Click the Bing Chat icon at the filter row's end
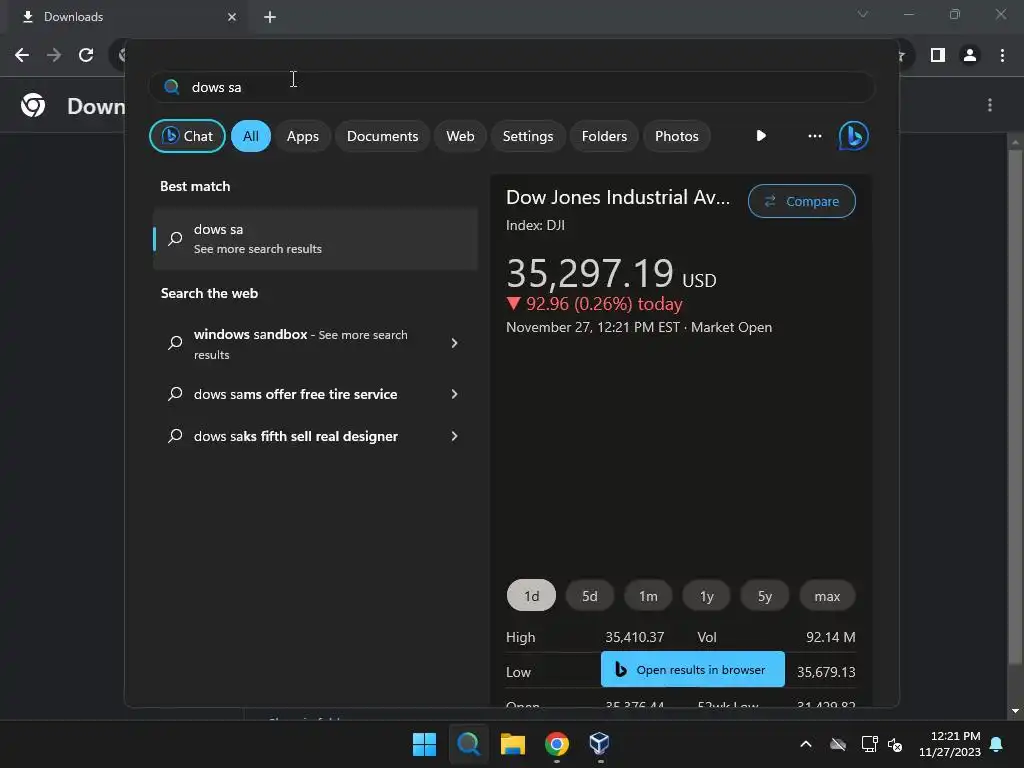The width and height of the screenshot is (1024, 768). coord(854,136)
